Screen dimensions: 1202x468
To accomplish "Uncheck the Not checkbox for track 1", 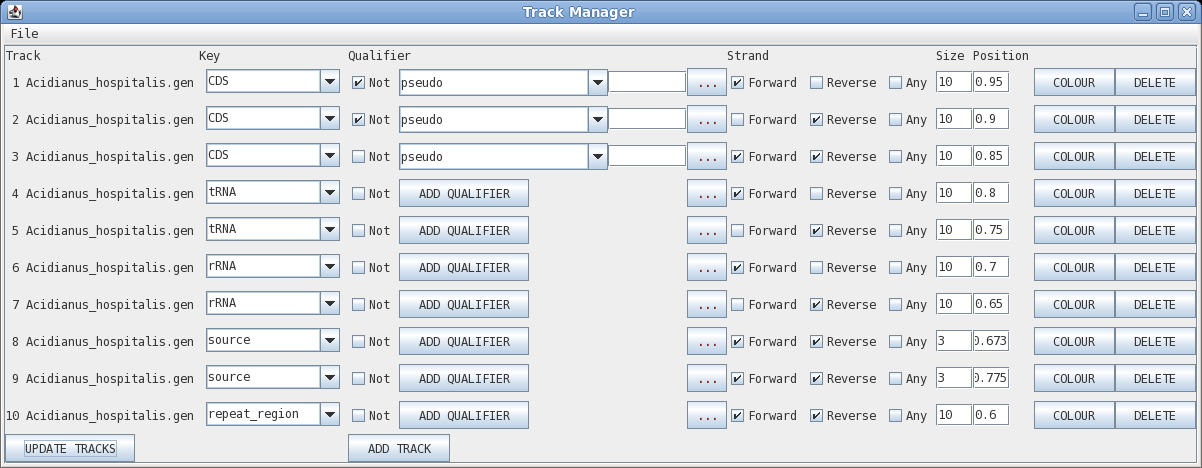I will (x=359, y=83).
